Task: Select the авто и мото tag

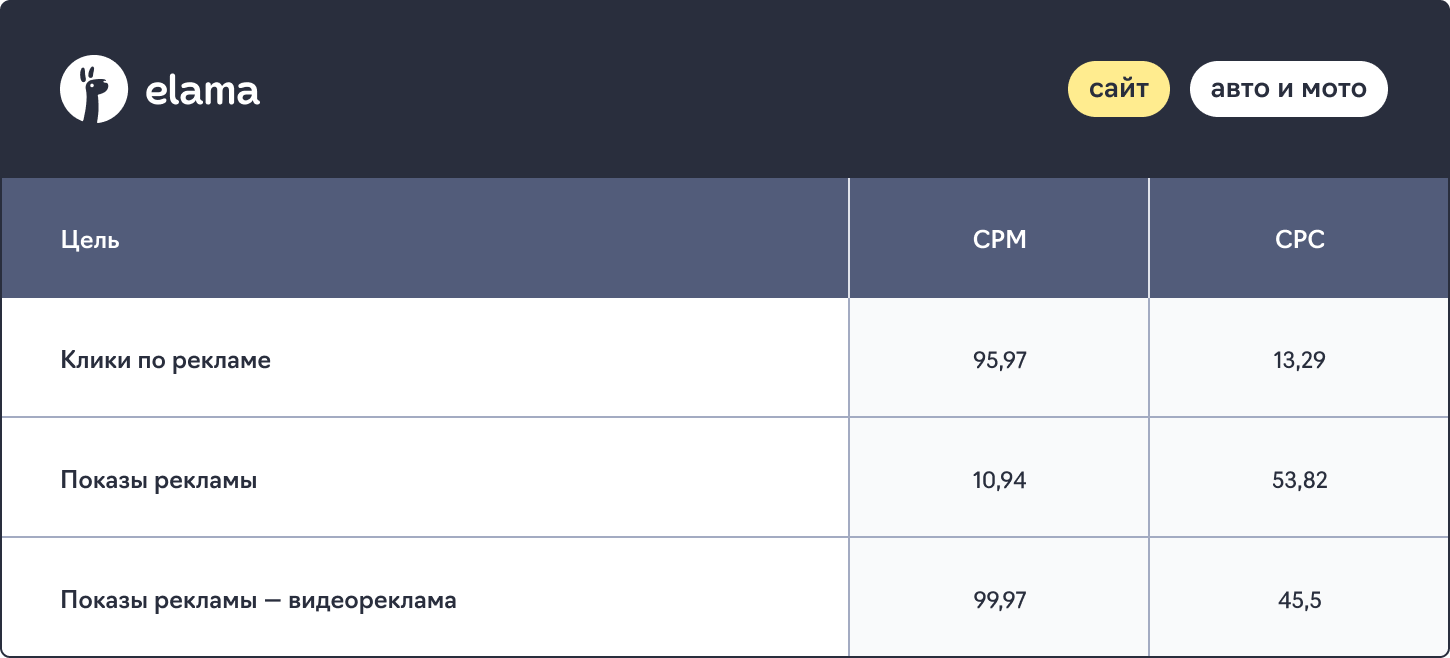Action: pos(1288,89)
